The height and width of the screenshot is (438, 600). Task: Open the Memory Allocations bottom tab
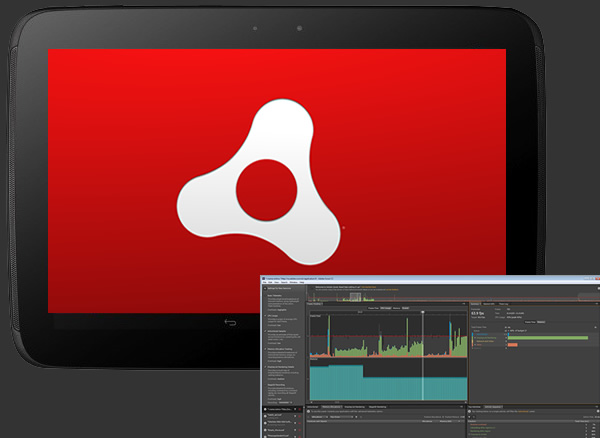[331, 407]
